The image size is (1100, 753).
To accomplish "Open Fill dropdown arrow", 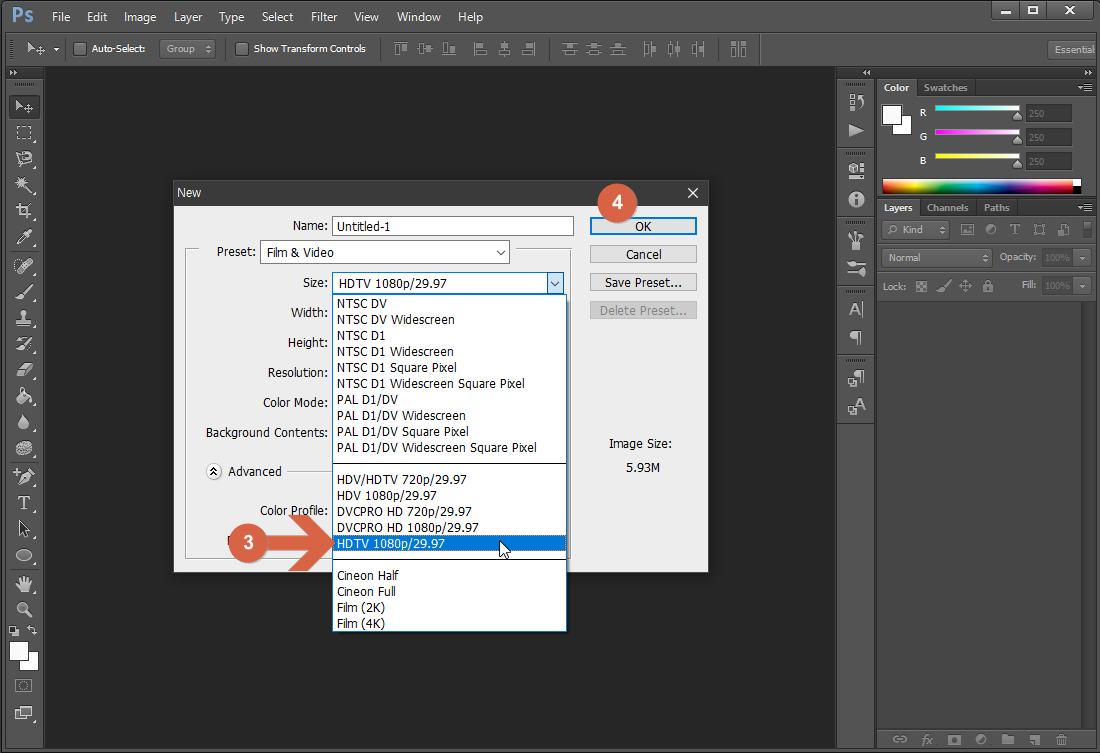I will 1082,286.
